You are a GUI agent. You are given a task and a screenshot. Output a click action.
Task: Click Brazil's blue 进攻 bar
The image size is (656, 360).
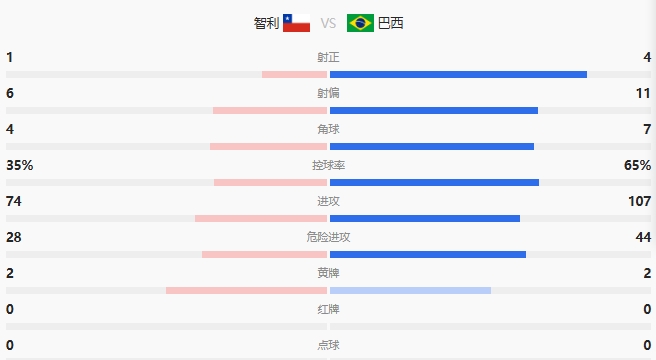coord(425,219)
